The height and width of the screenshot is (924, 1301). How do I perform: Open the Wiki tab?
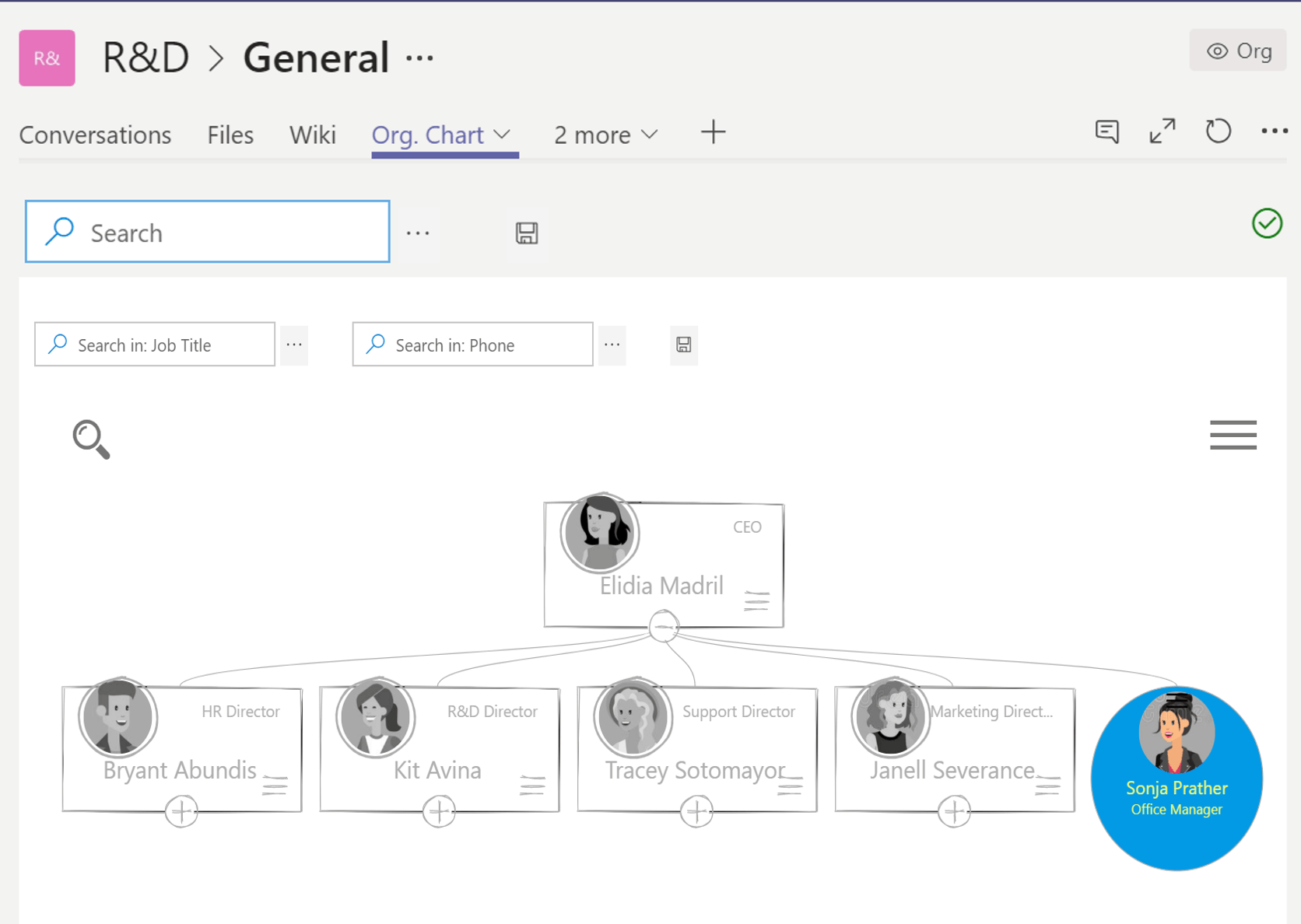(x=313, y=134)
